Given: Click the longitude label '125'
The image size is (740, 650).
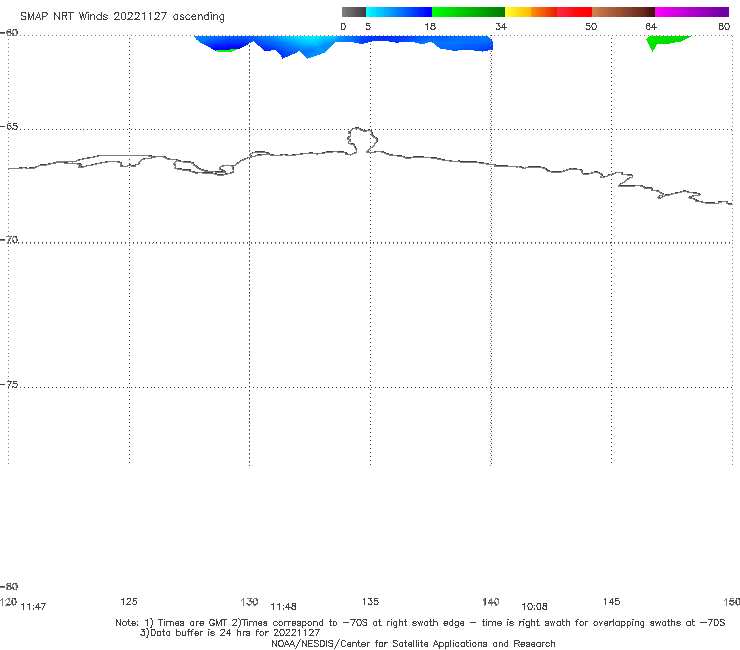Looking at the screenshot, I should (129, 602).
